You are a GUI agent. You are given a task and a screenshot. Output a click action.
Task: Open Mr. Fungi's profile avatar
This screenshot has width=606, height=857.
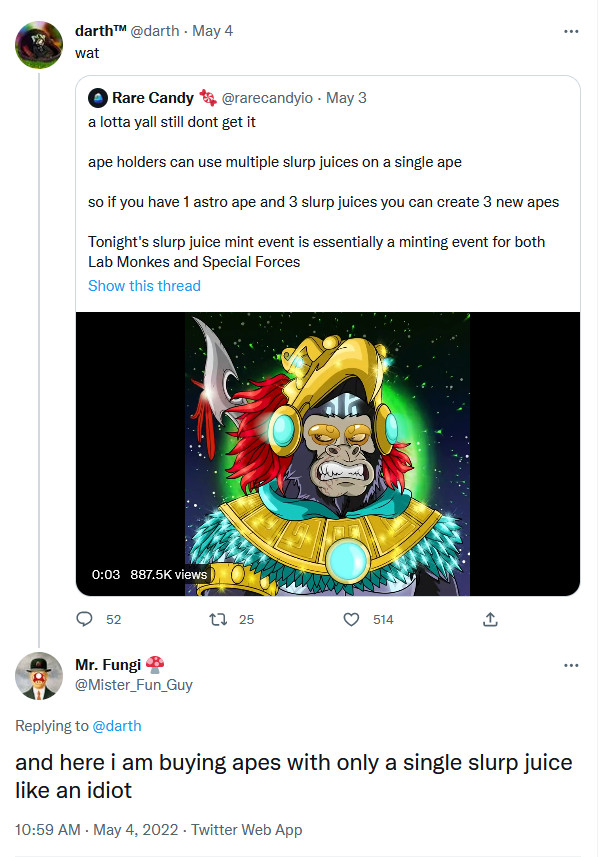coord(39,675)
